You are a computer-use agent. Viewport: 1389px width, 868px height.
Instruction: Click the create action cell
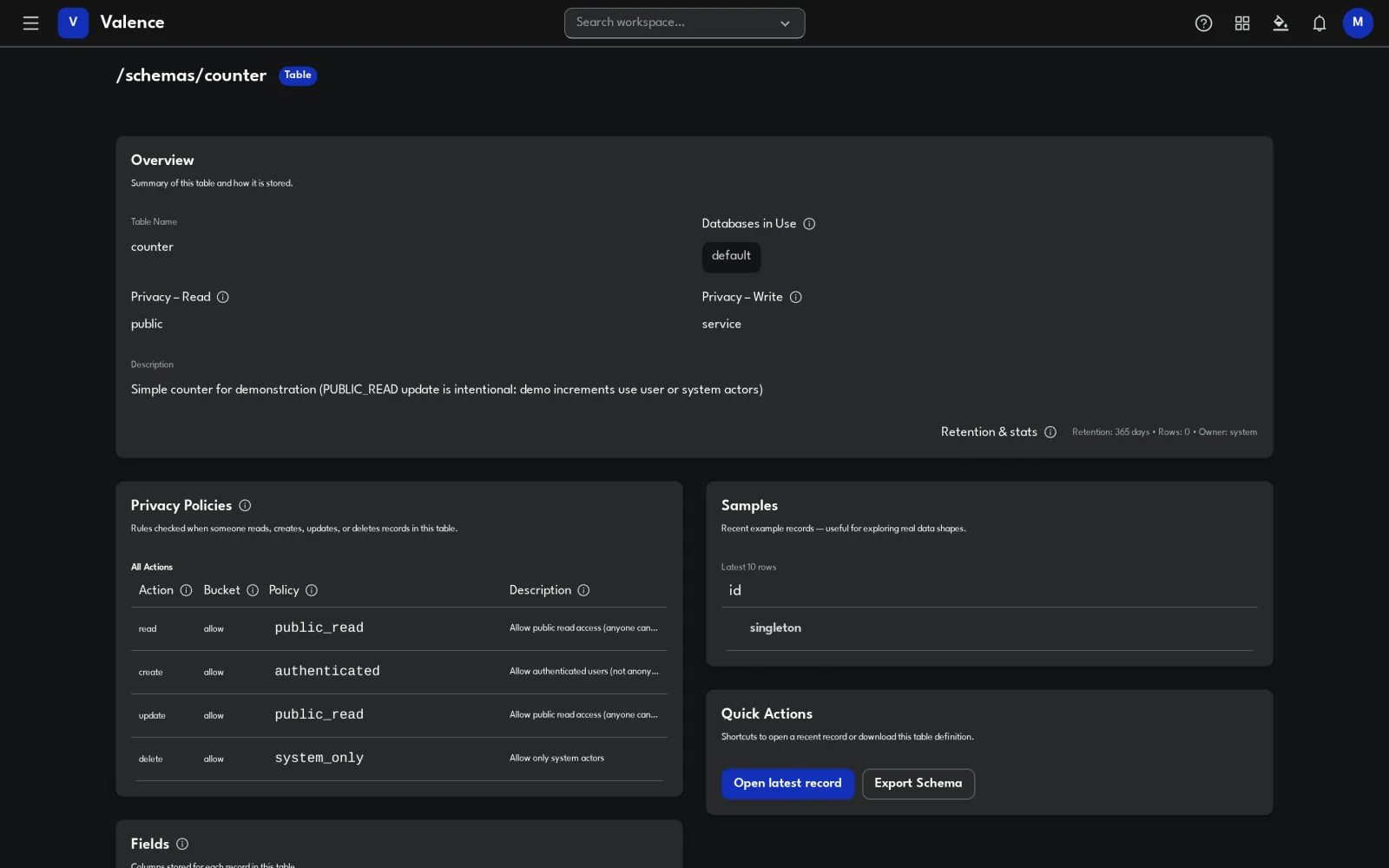[151, 673]
